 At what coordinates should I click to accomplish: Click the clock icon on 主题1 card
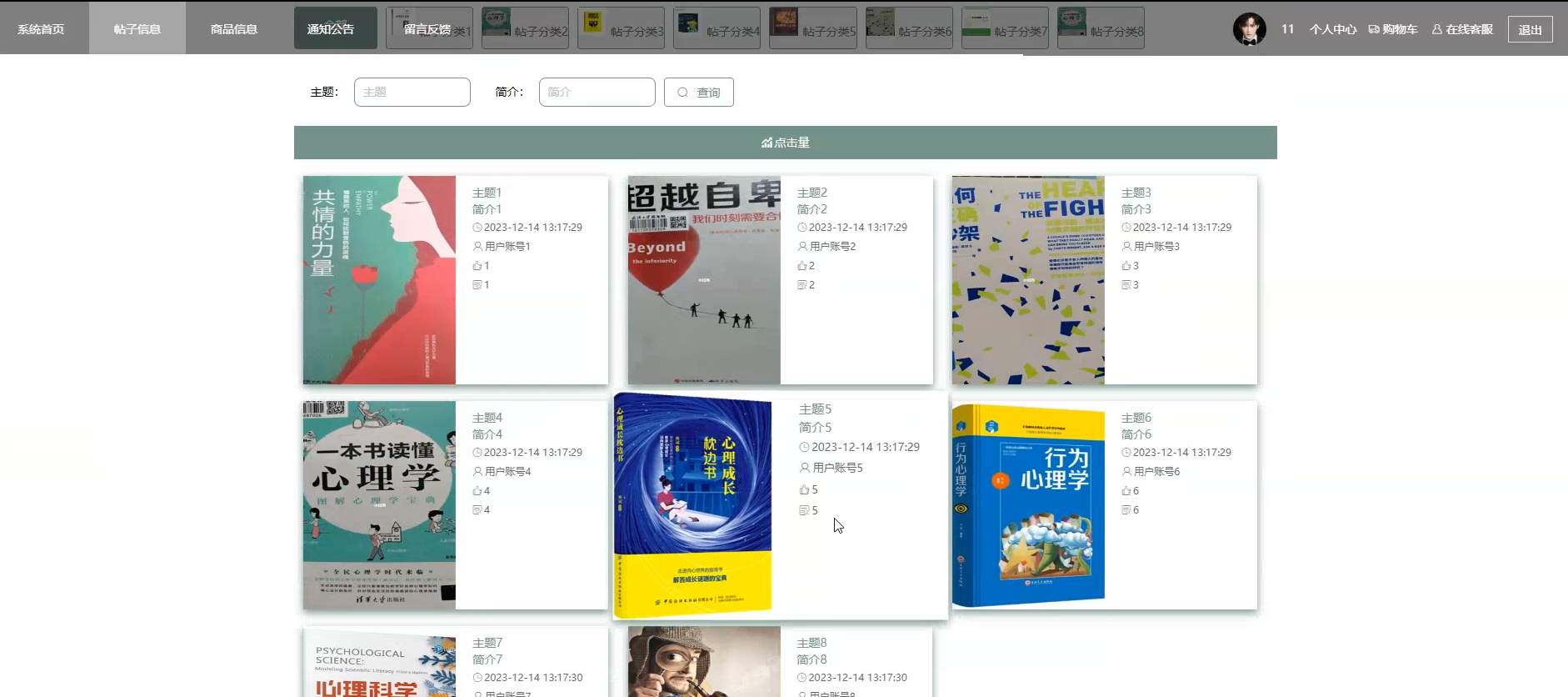tap(477, 228)
